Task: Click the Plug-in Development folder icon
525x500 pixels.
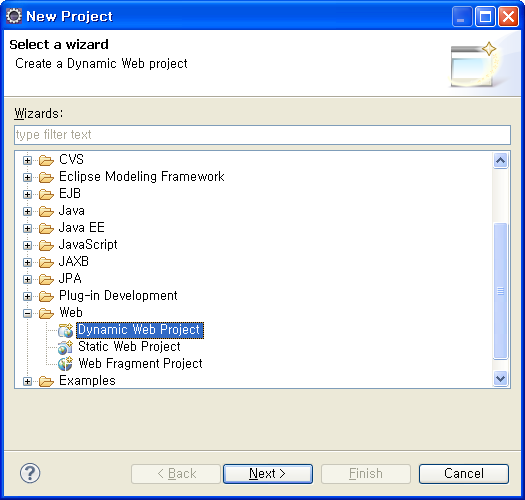Action: (x=46, y=296)
